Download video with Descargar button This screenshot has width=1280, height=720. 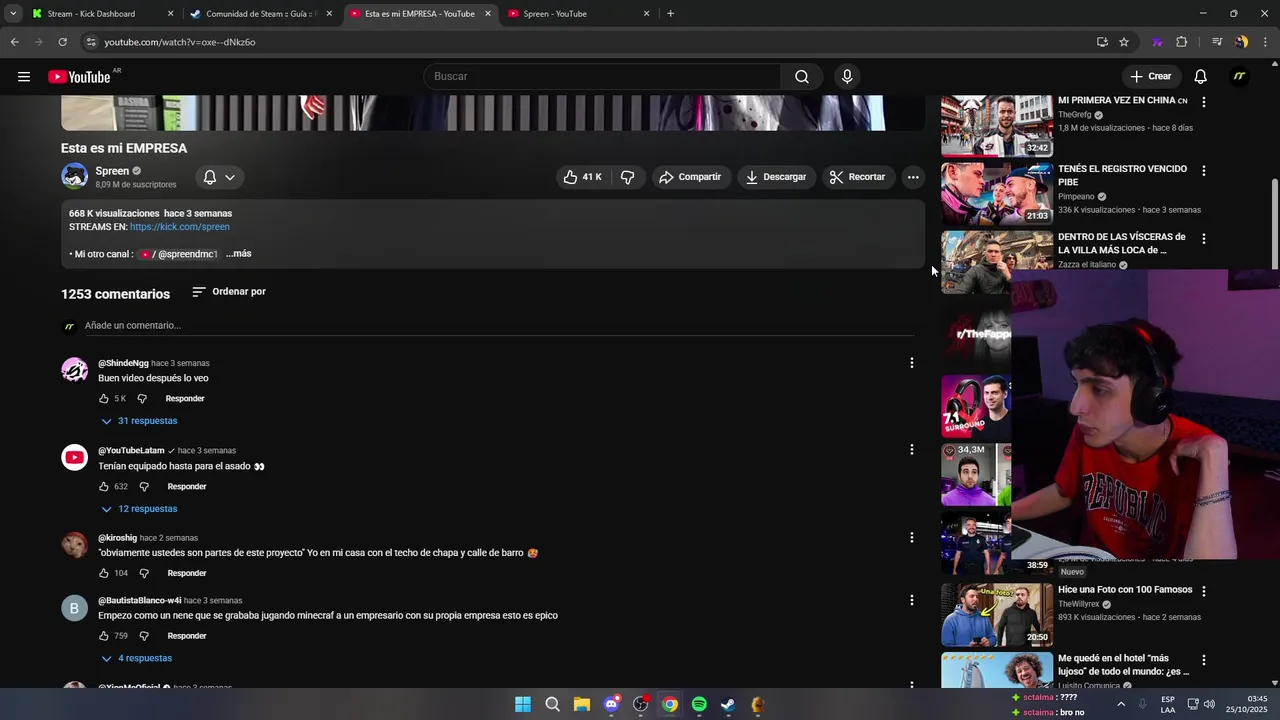[775, 177]
